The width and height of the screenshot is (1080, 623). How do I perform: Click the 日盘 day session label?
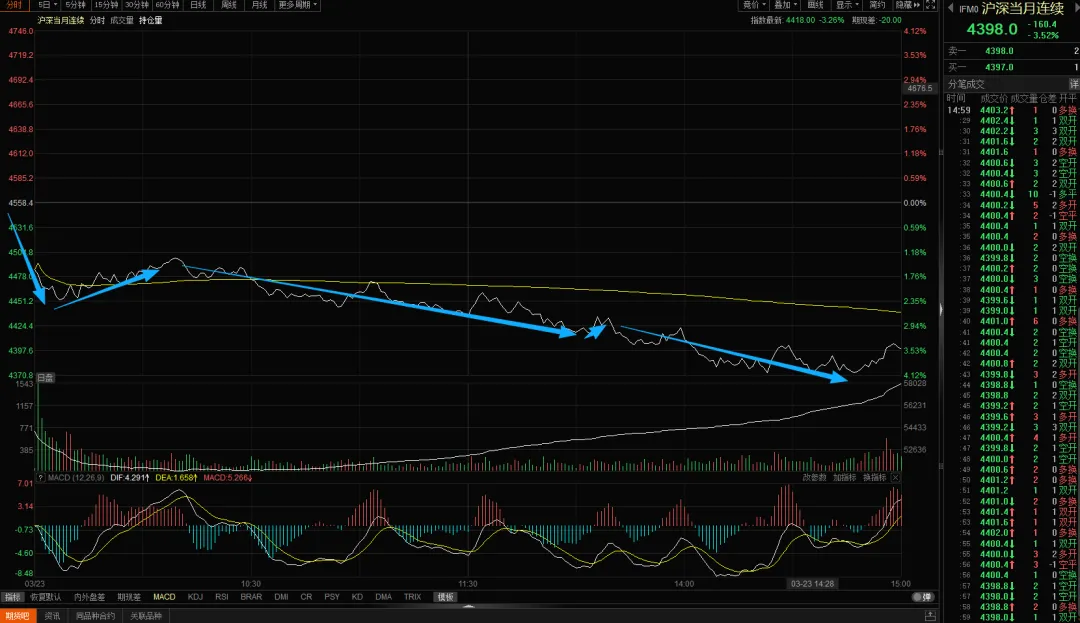[x=45, y=378]
